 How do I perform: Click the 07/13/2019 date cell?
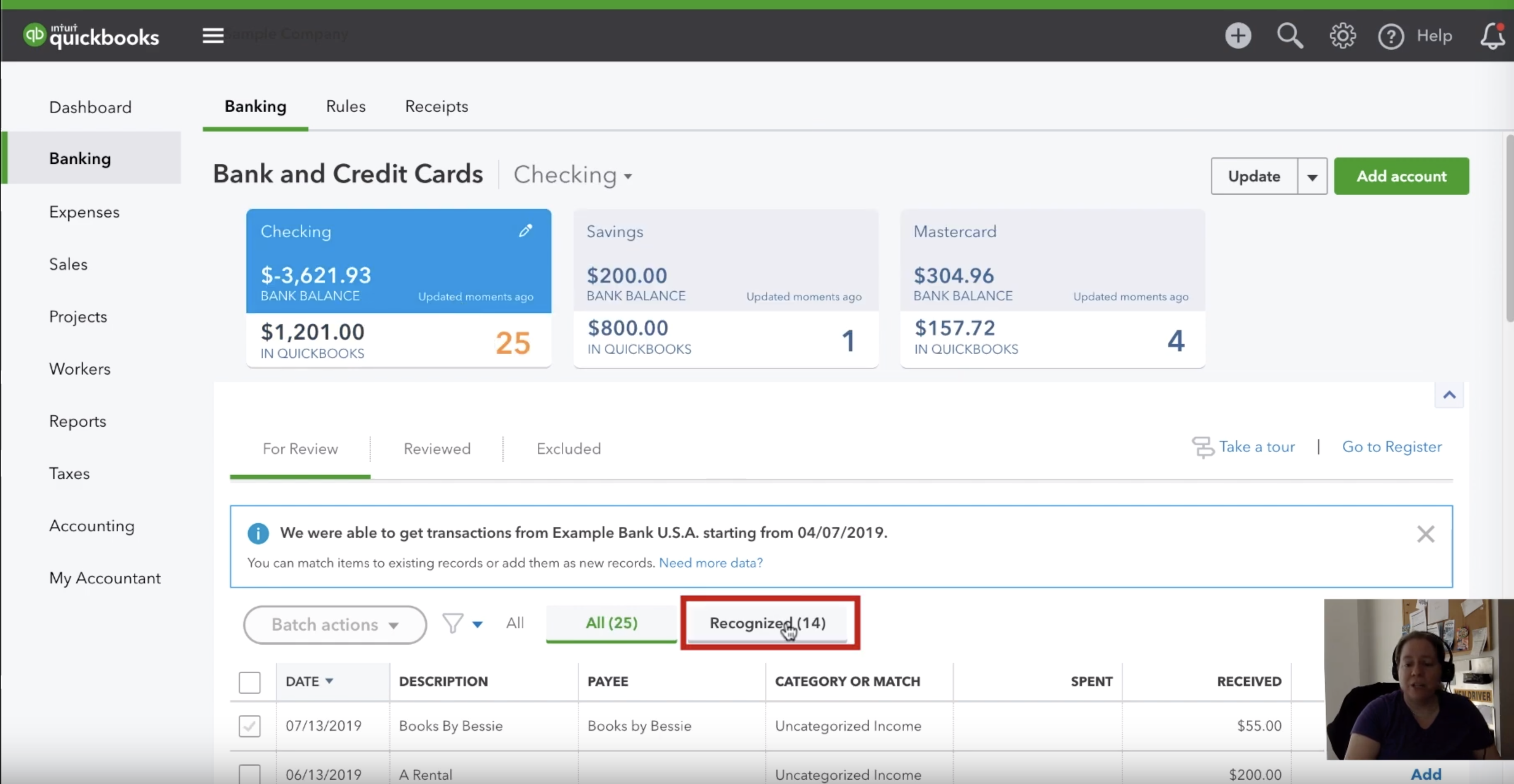[x=323, y=726]
